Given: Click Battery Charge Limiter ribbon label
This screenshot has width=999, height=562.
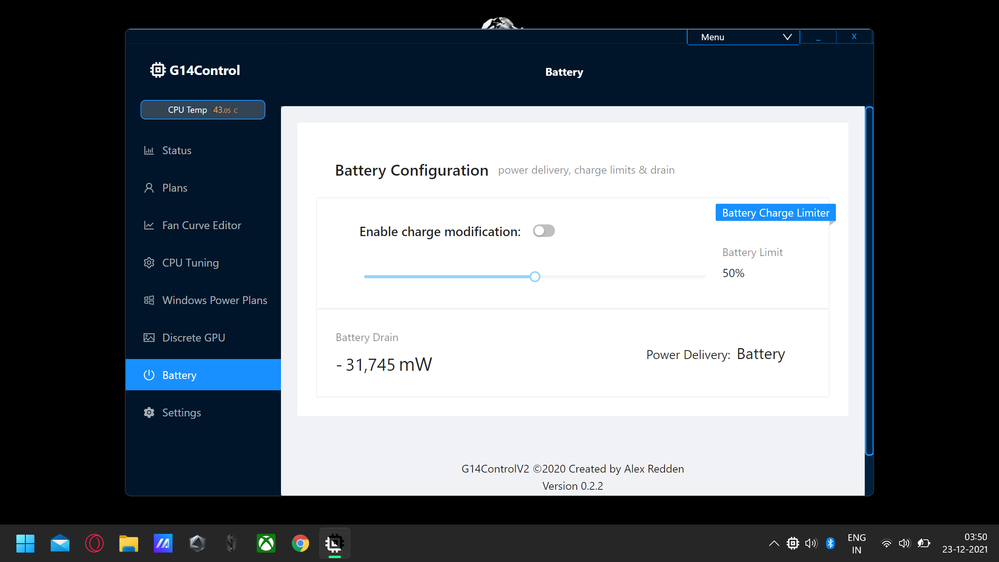Looking at the screenshot, I should pyautogui.click(x=775, y=213).
